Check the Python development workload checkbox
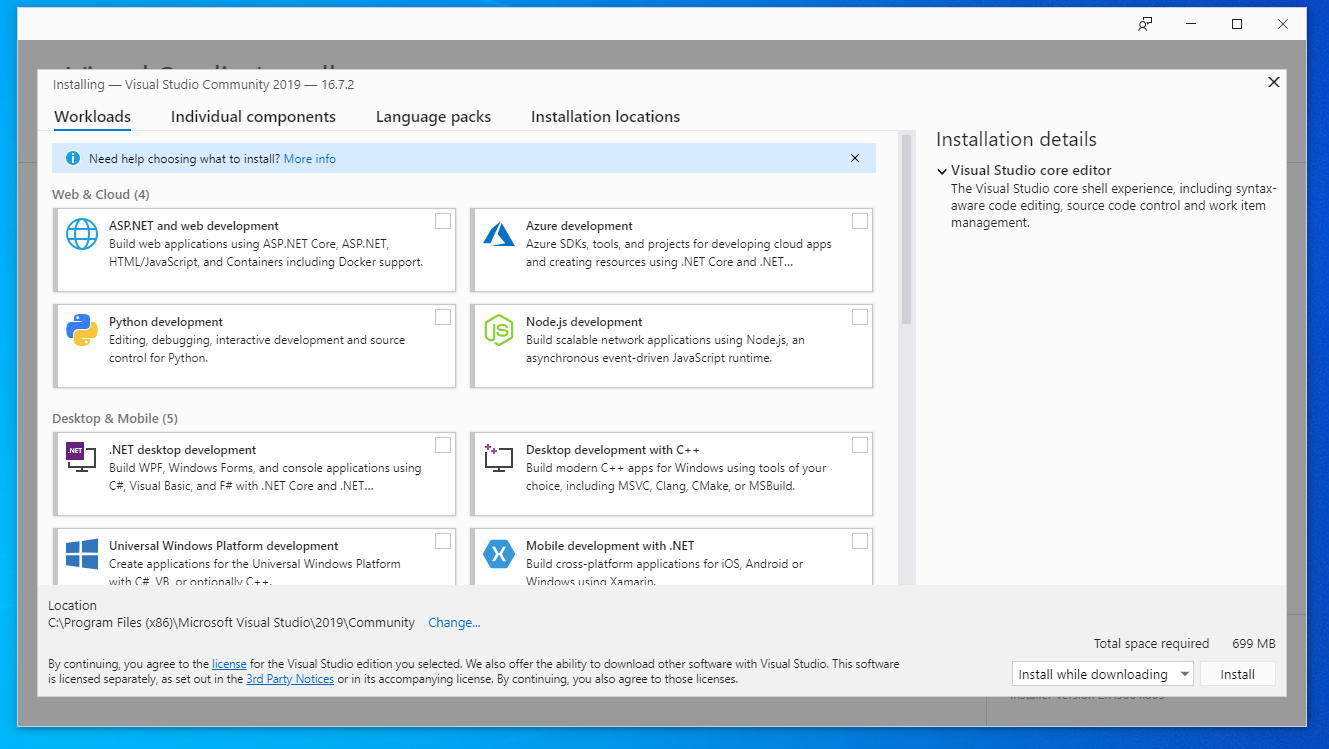The image size is (1329, 749). [443, 316]
